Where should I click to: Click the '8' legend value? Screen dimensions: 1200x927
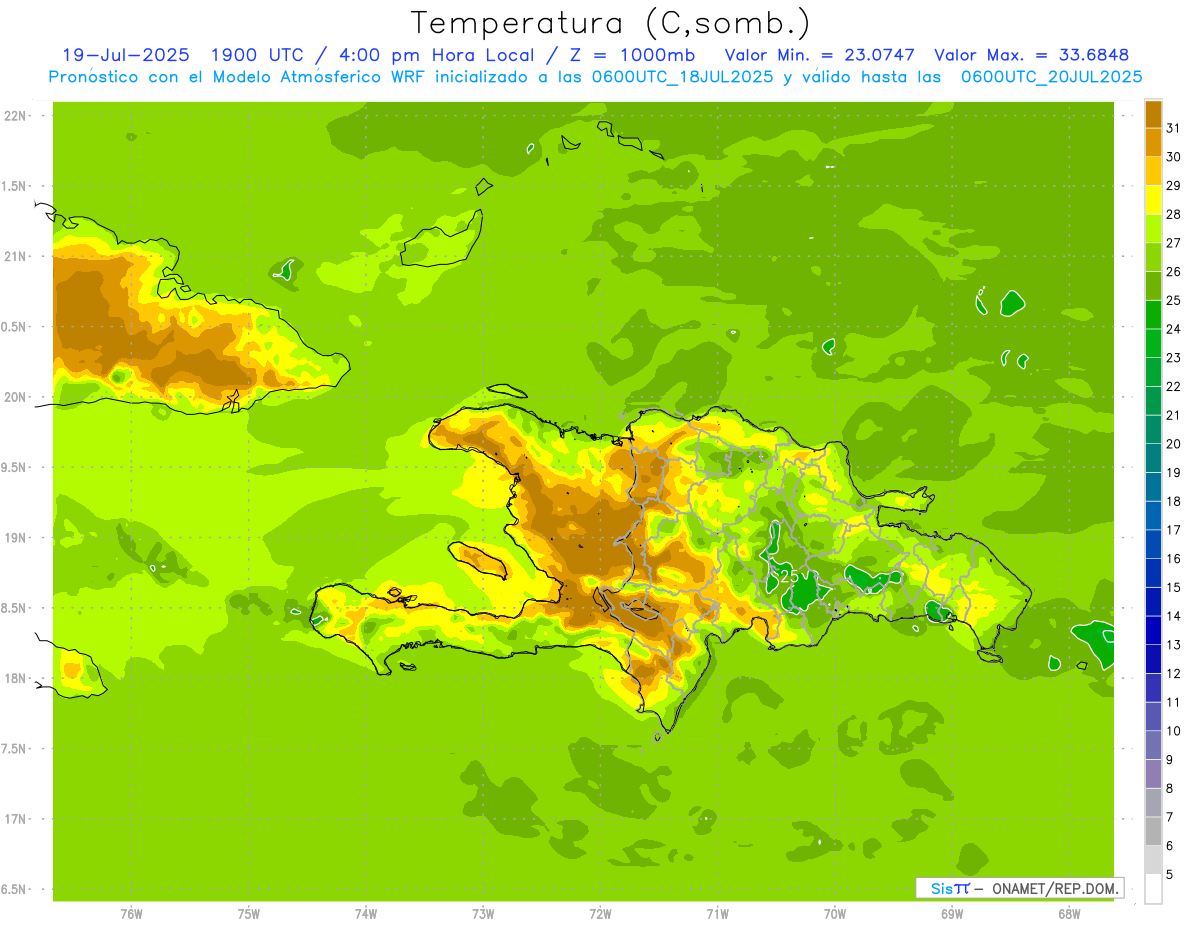click(1169, 788)
